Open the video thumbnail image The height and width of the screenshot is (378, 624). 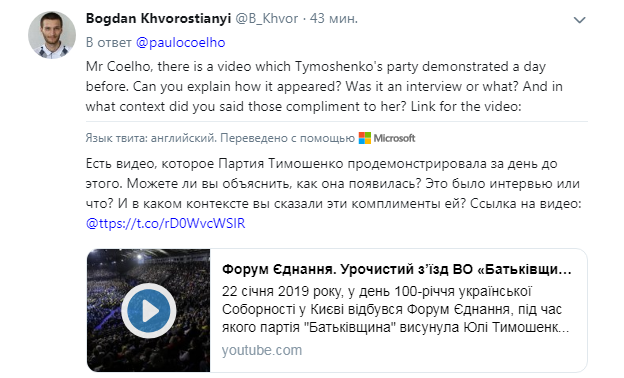148,310
